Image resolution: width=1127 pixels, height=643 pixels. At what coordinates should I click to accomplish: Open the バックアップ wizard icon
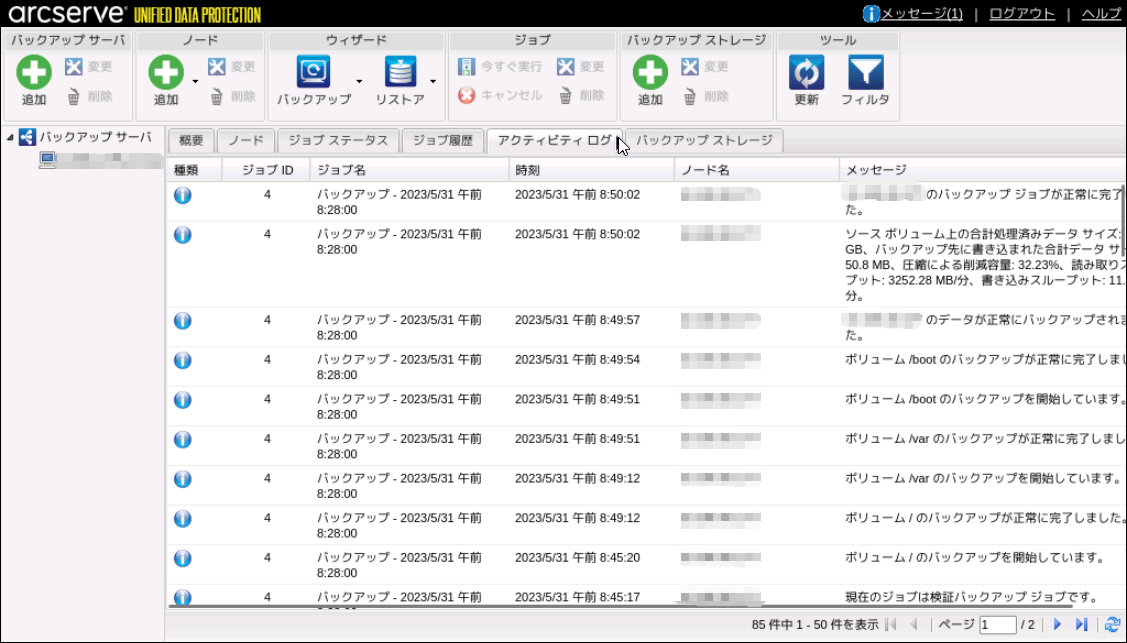(x=313, y=73)
